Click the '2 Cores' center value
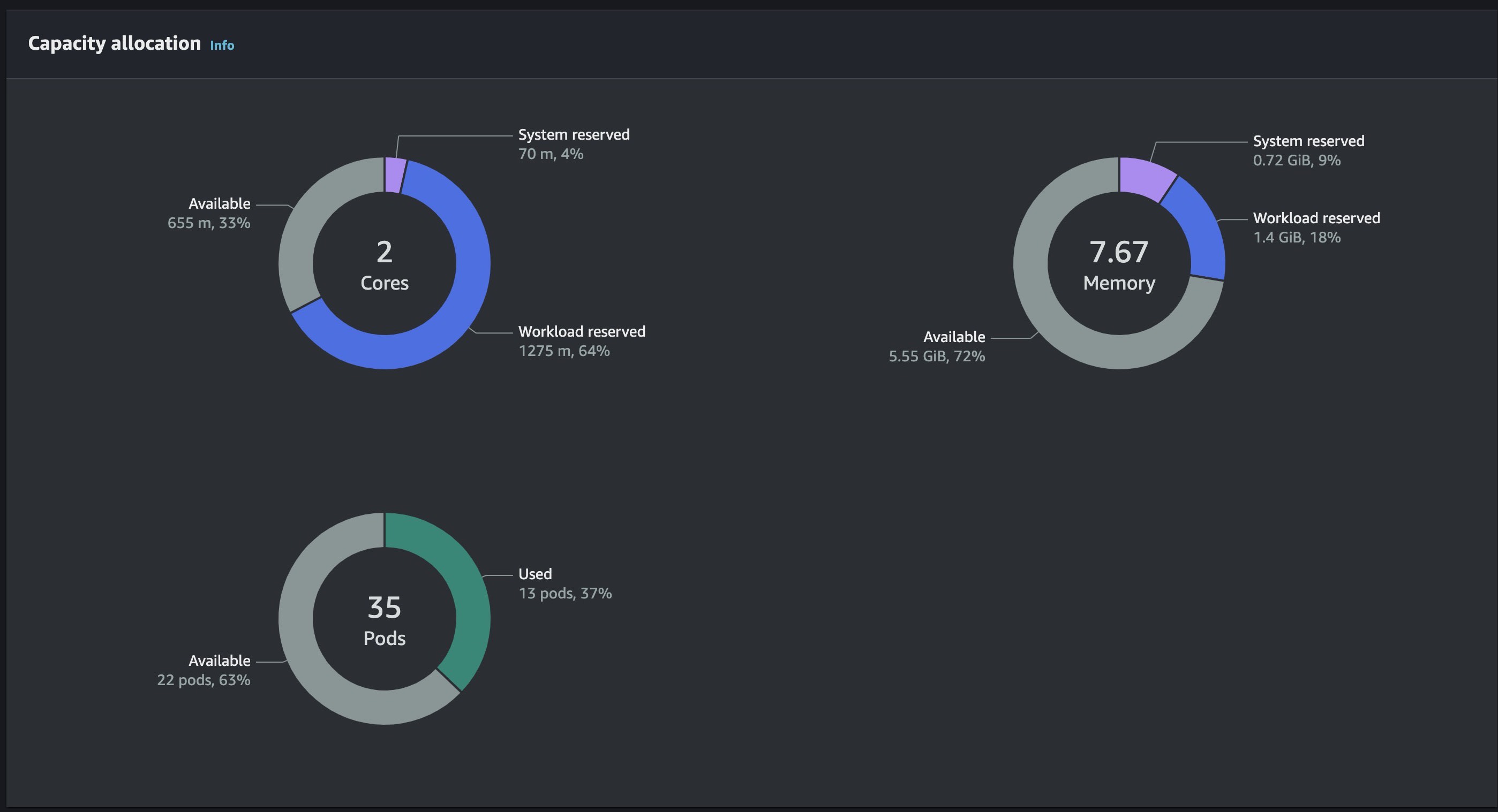This screenshot has width=1498, height=812. 385,266
